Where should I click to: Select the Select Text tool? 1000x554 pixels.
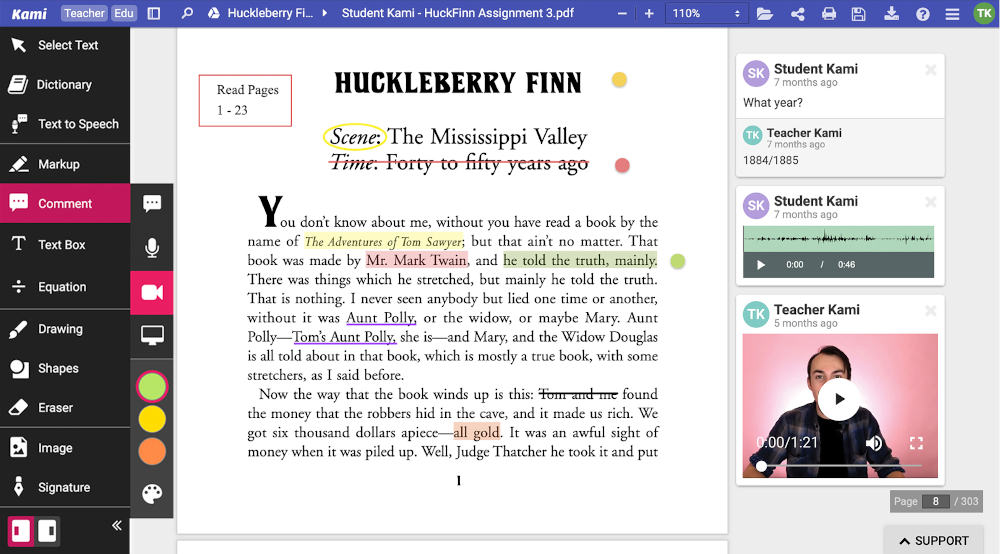(64, 45)
